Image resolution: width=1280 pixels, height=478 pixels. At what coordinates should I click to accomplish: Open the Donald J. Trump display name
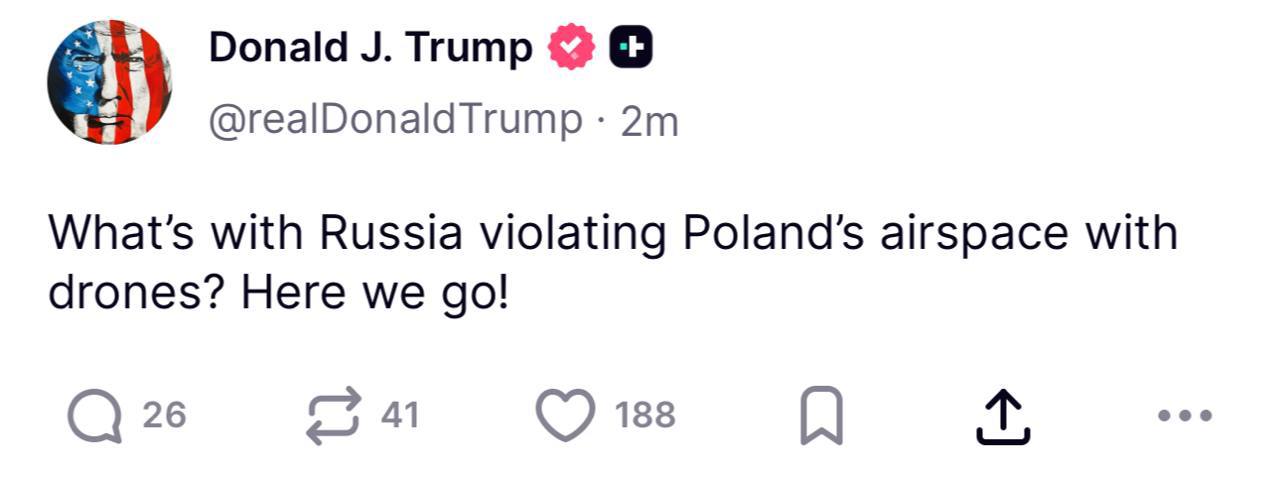(371, 48)
